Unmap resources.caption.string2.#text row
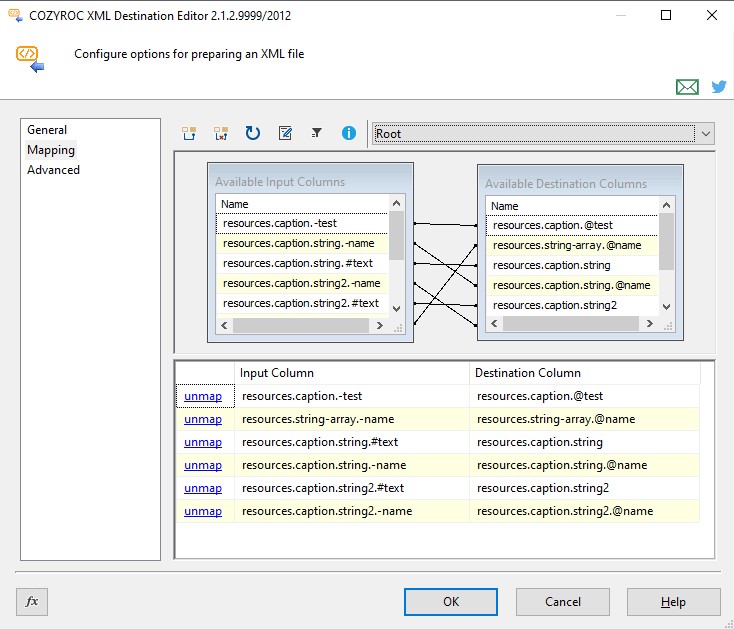This screenshot has height=629, width=734. point(203,488)
